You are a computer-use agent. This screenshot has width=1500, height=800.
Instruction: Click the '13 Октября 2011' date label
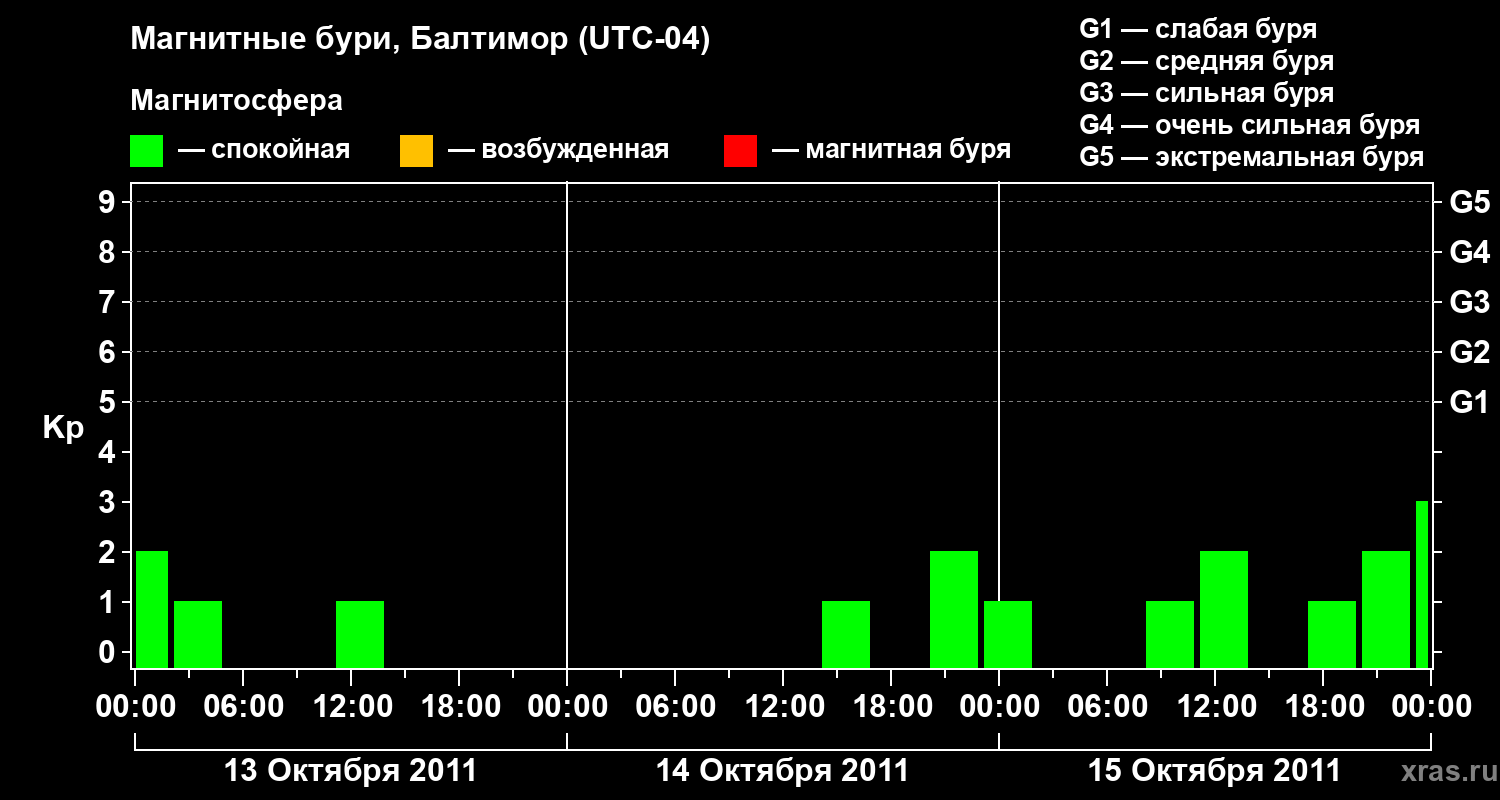tap(350, 771)
